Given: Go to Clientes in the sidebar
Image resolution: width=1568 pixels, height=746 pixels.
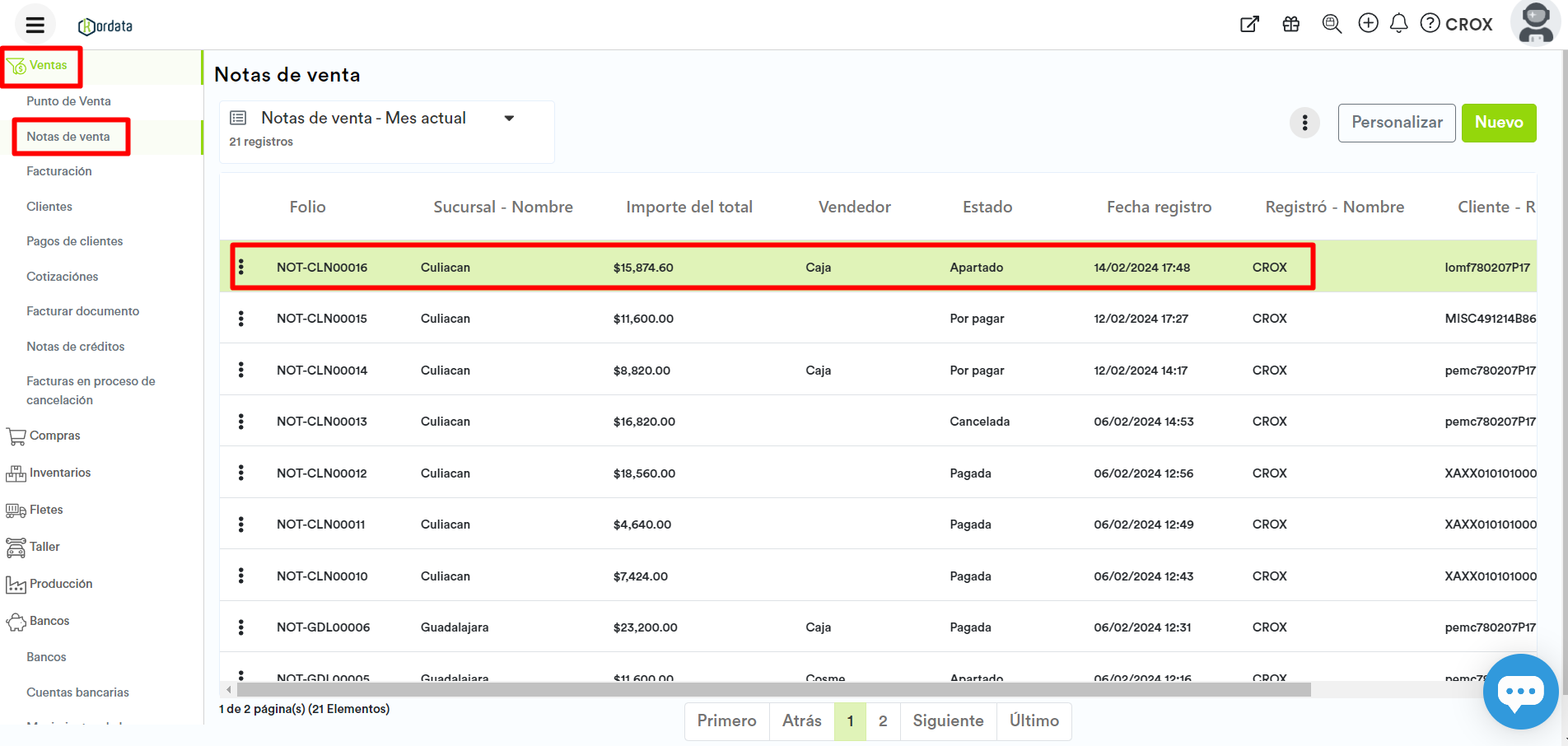Looking at the screenshot, I should click(49, 207).
